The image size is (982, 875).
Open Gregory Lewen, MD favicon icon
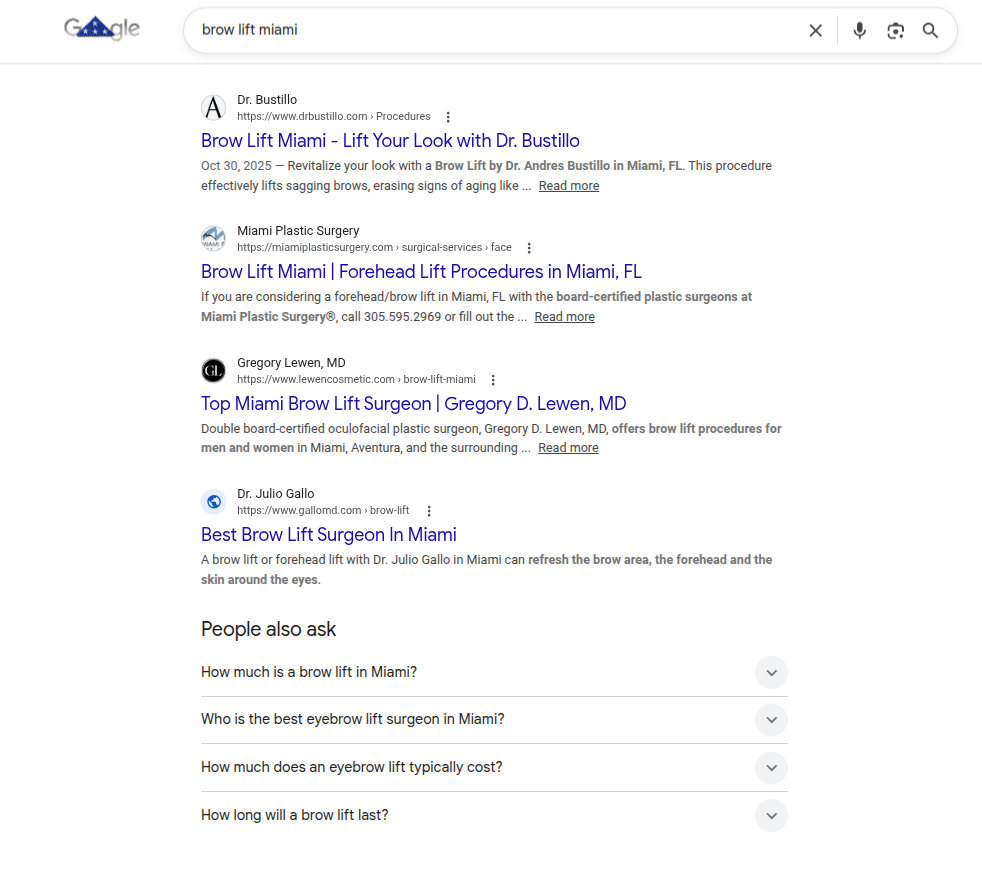point(214,370)
